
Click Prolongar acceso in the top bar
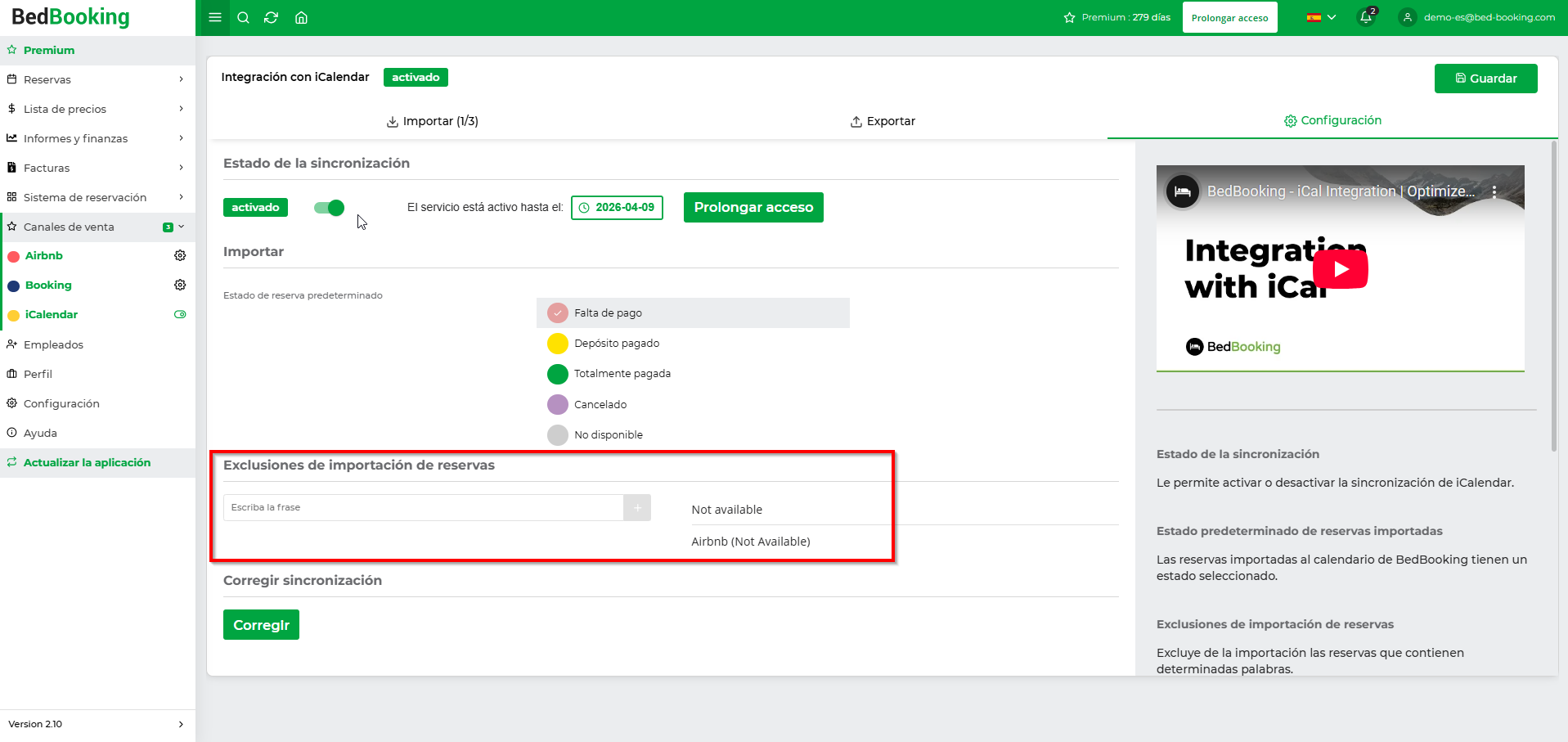1229,17
